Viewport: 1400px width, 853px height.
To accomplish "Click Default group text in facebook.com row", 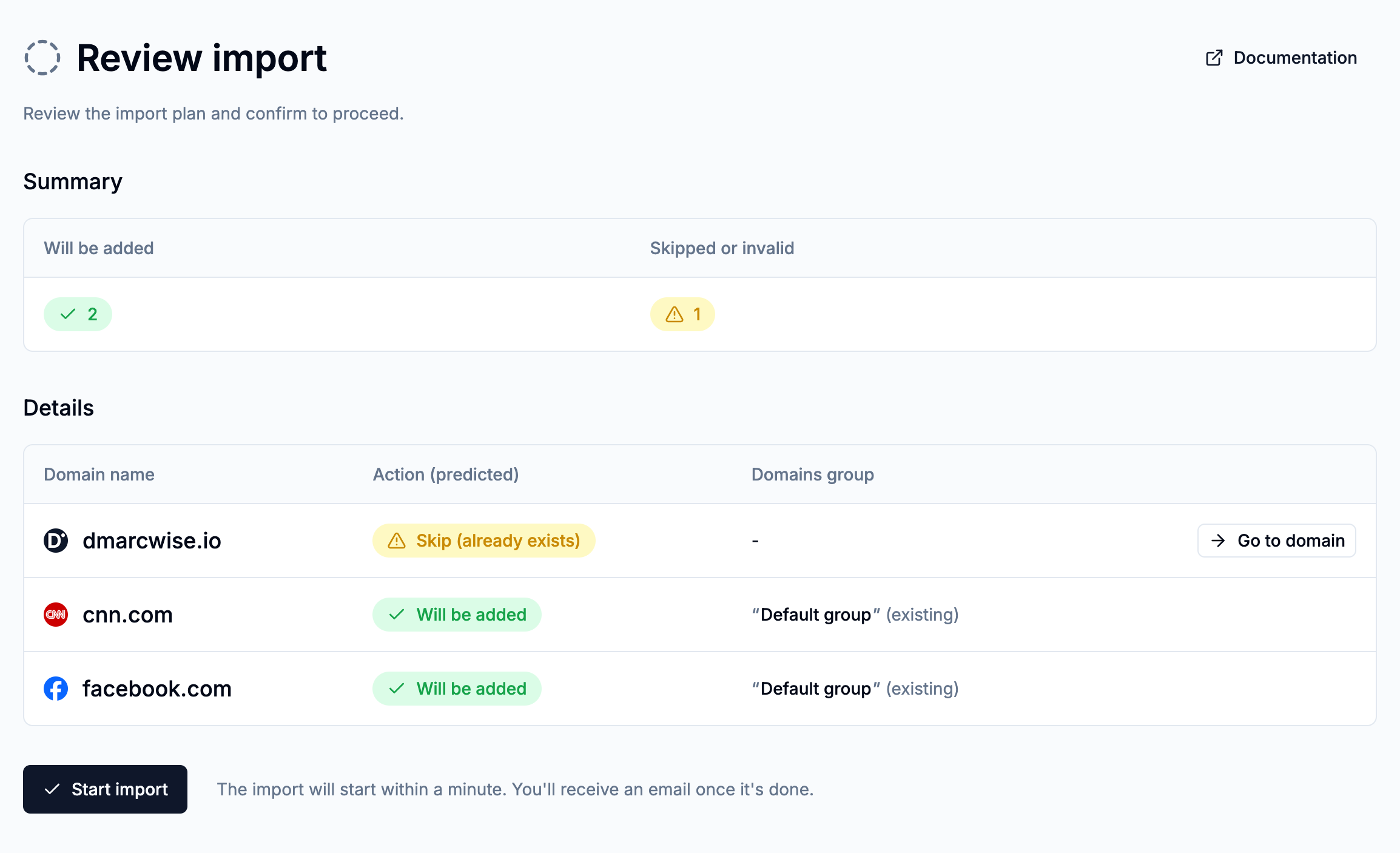I will (x=816, y=689).
